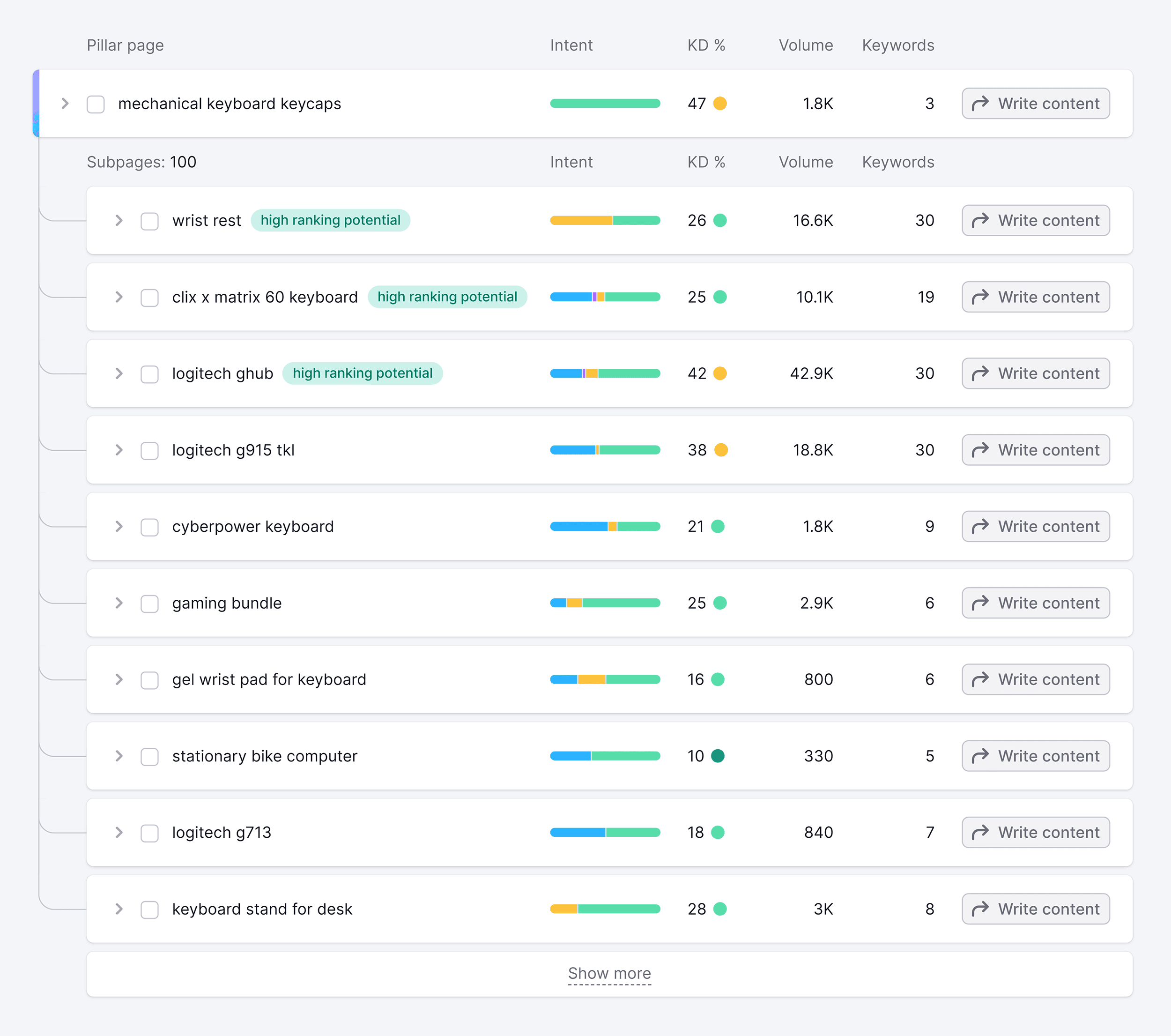Expand the wrist rest subpage row
1171x1036 pixels.
pyautogui.click(x=119, y=221)
